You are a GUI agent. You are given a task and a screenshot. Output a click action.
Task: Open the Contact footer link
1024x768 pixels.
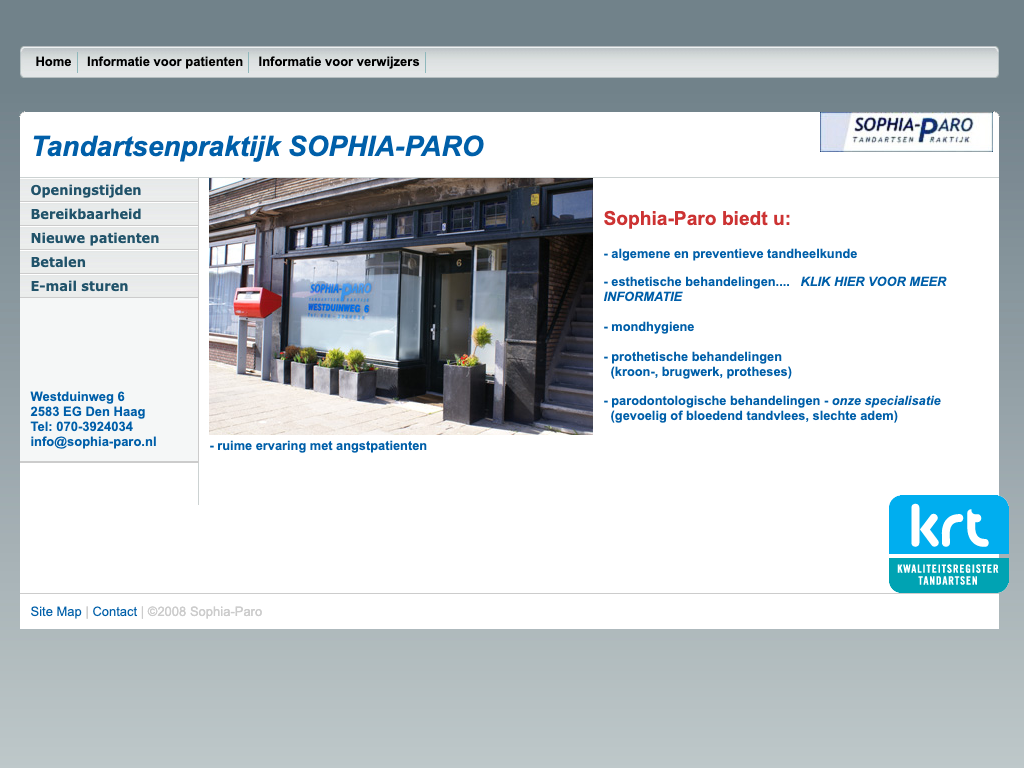(x=115, y=612)
